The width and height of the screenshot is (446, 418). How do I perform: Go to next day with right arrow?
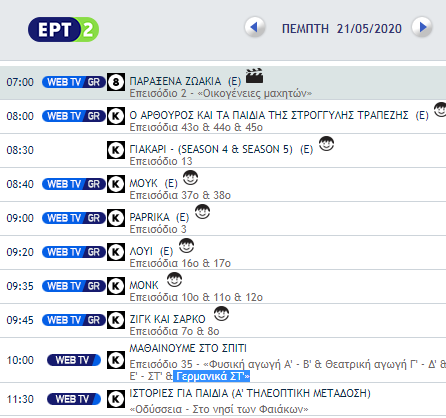422,27
